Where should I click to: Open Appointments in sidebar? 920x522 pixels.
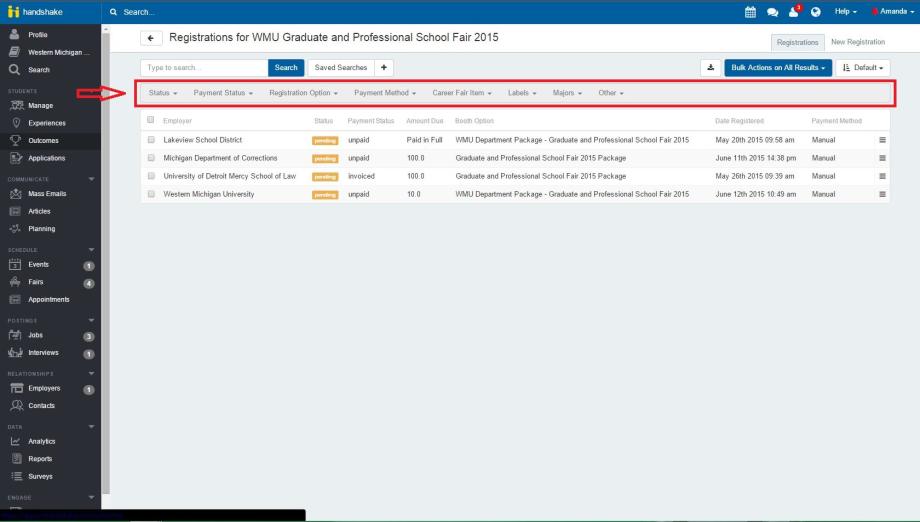click(x=49, y=300)
